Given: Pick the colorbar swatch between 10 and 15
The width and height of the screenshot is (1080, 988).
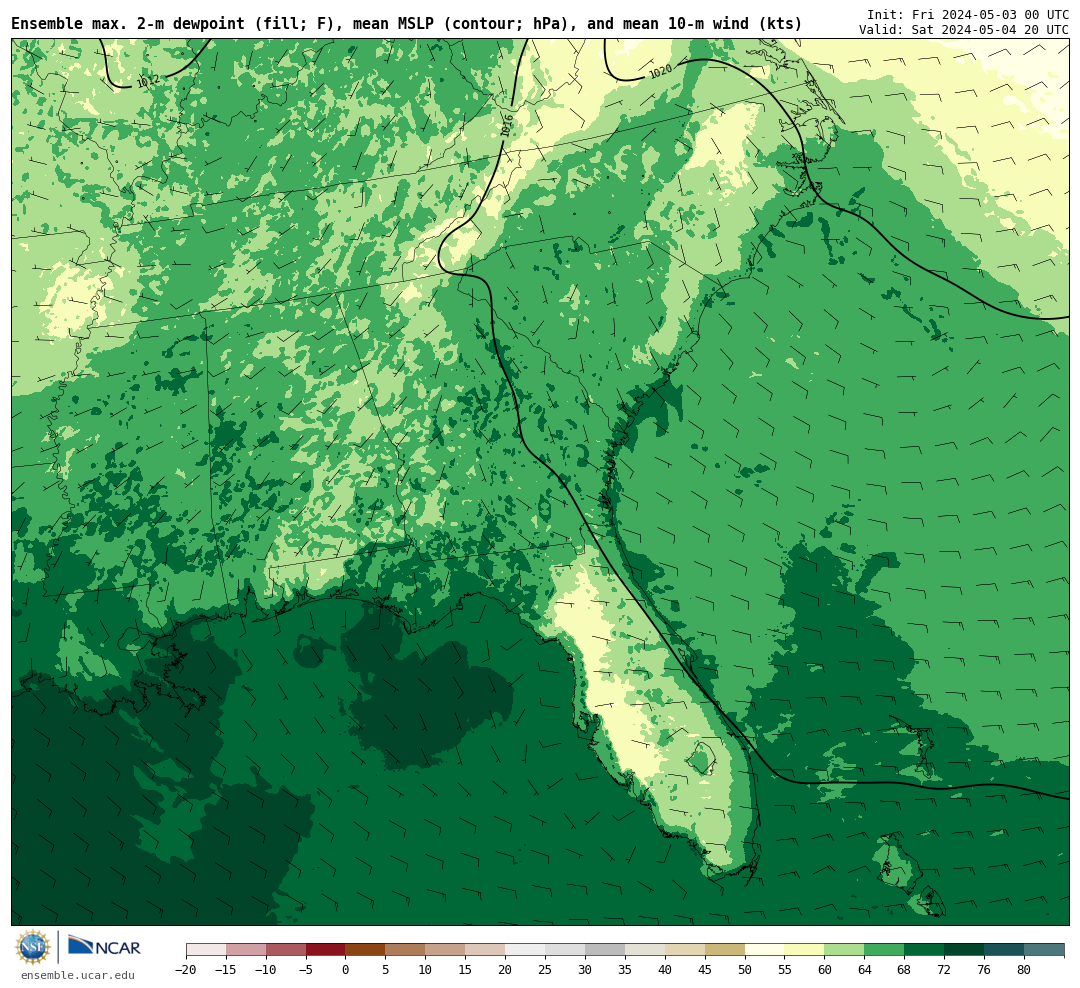Looking at the screenshot, I should point(446,950).
